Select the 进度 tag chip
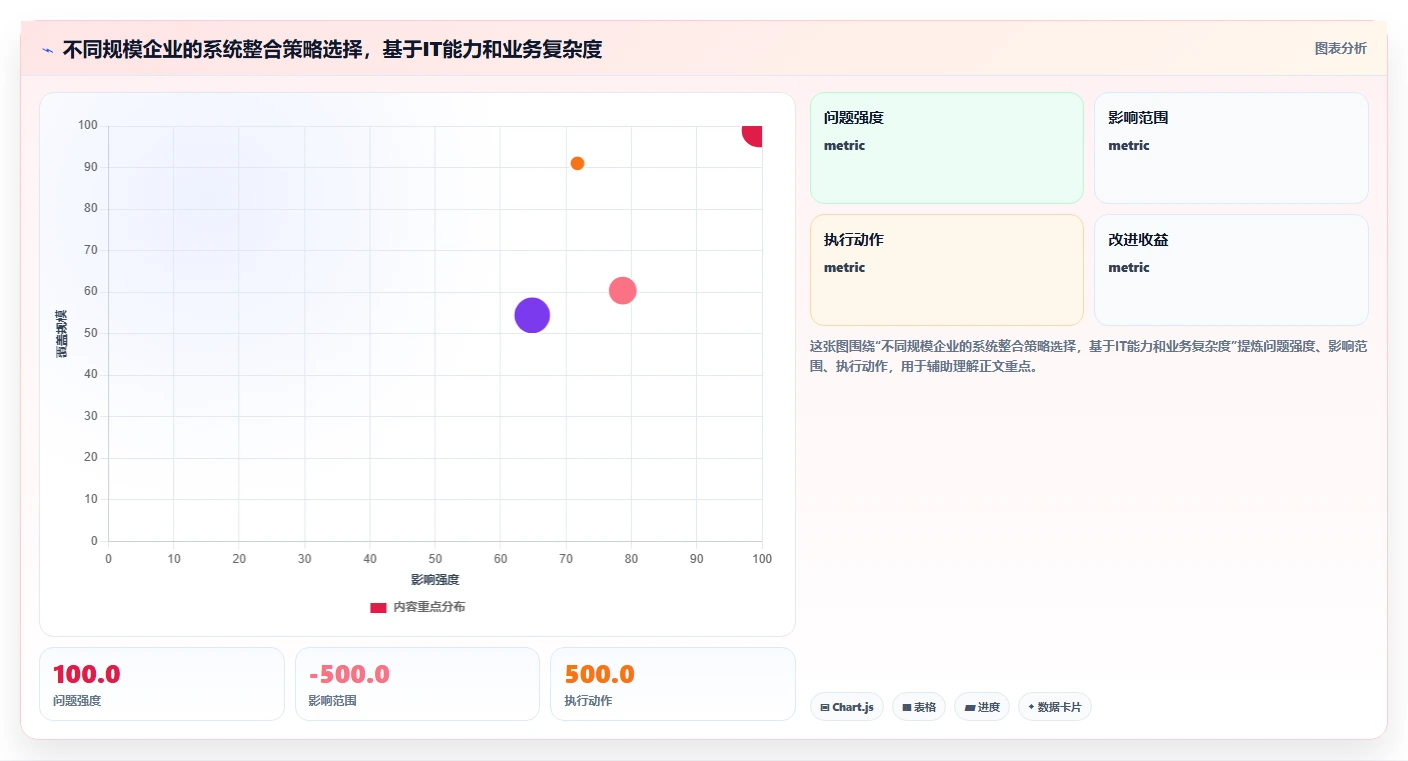This screenshot has height=761, width=1408. [x=982, y=707]
